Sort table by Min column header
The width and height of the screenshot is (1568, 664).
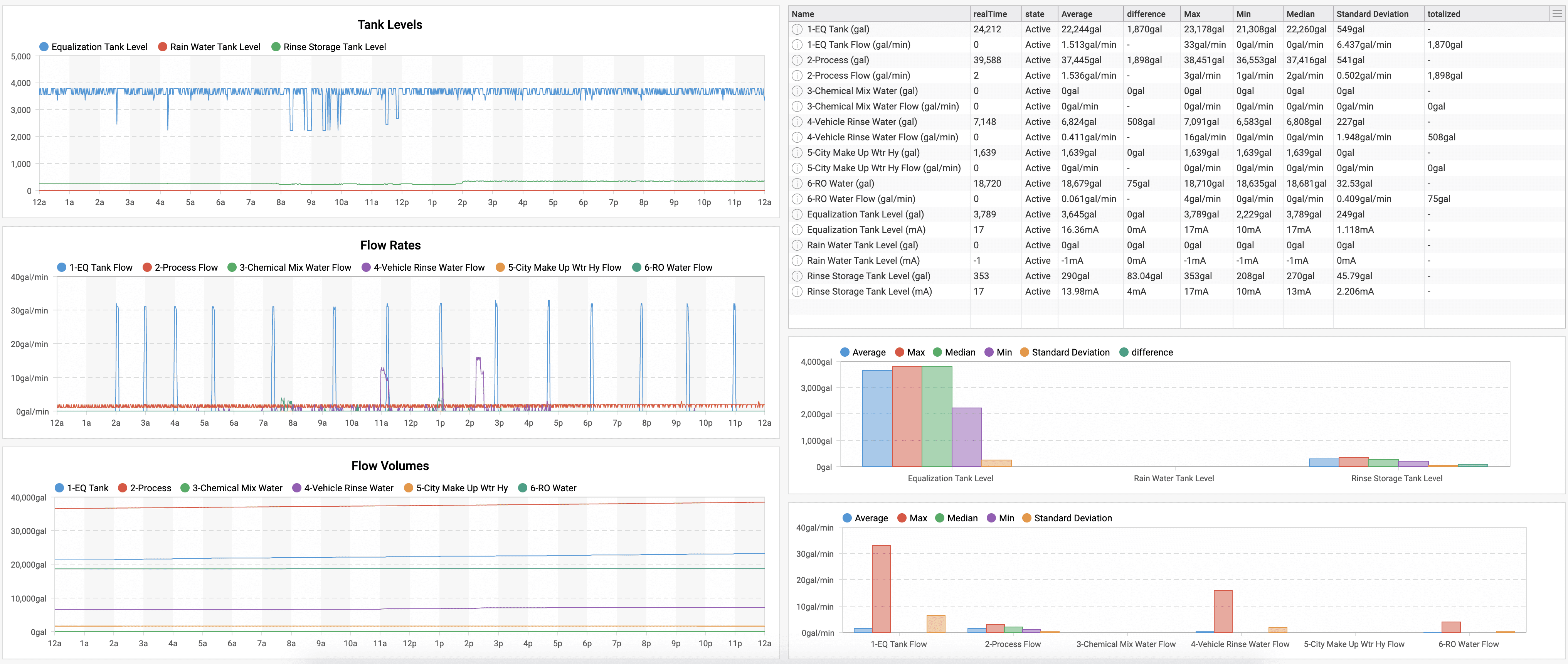[1258, 13]
